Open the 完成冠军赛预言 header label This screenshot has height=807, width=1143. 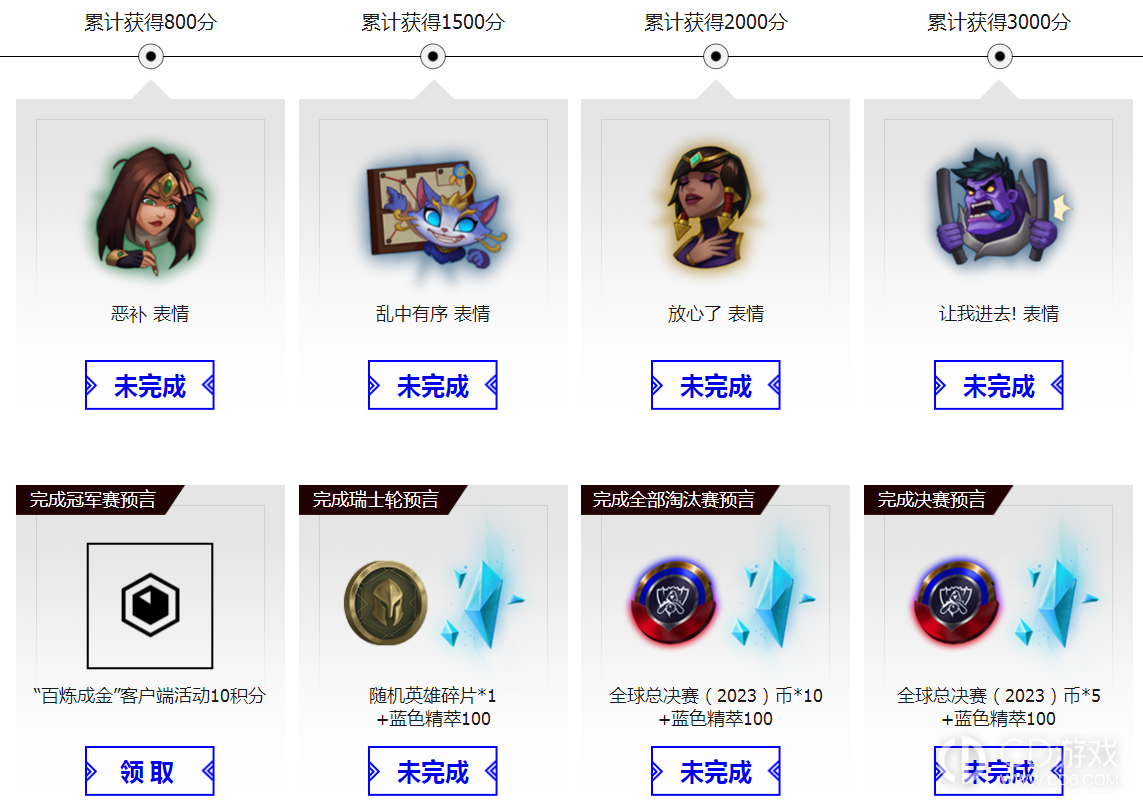point(93,500)
